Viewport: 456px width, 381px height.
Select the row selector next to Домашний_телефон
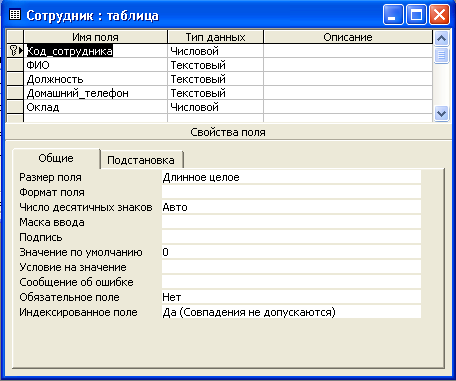point(15,93)
